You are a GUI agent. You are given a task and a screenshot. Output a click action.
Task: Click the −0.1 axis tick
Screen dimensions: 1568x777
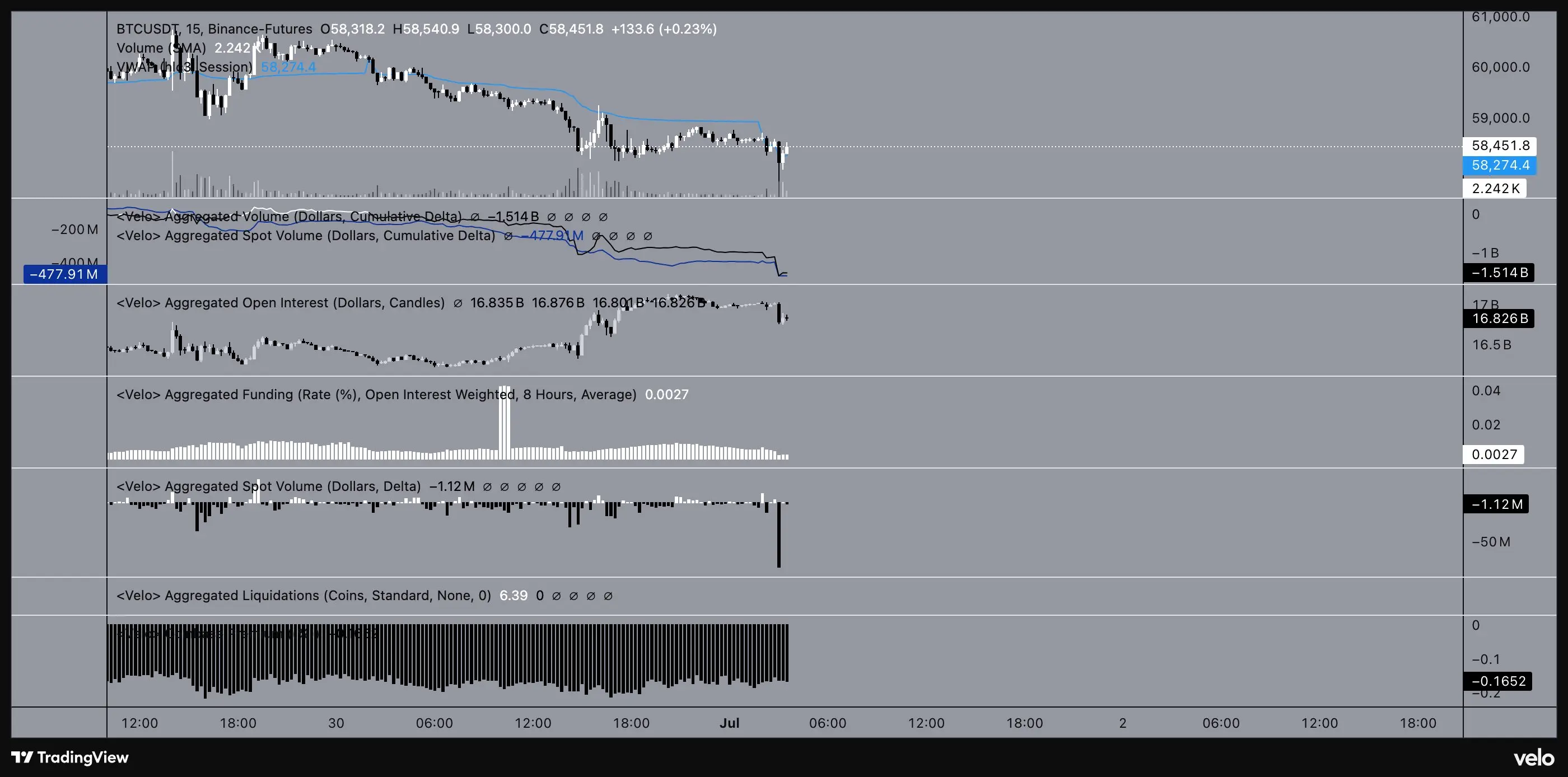[1486, 659]
